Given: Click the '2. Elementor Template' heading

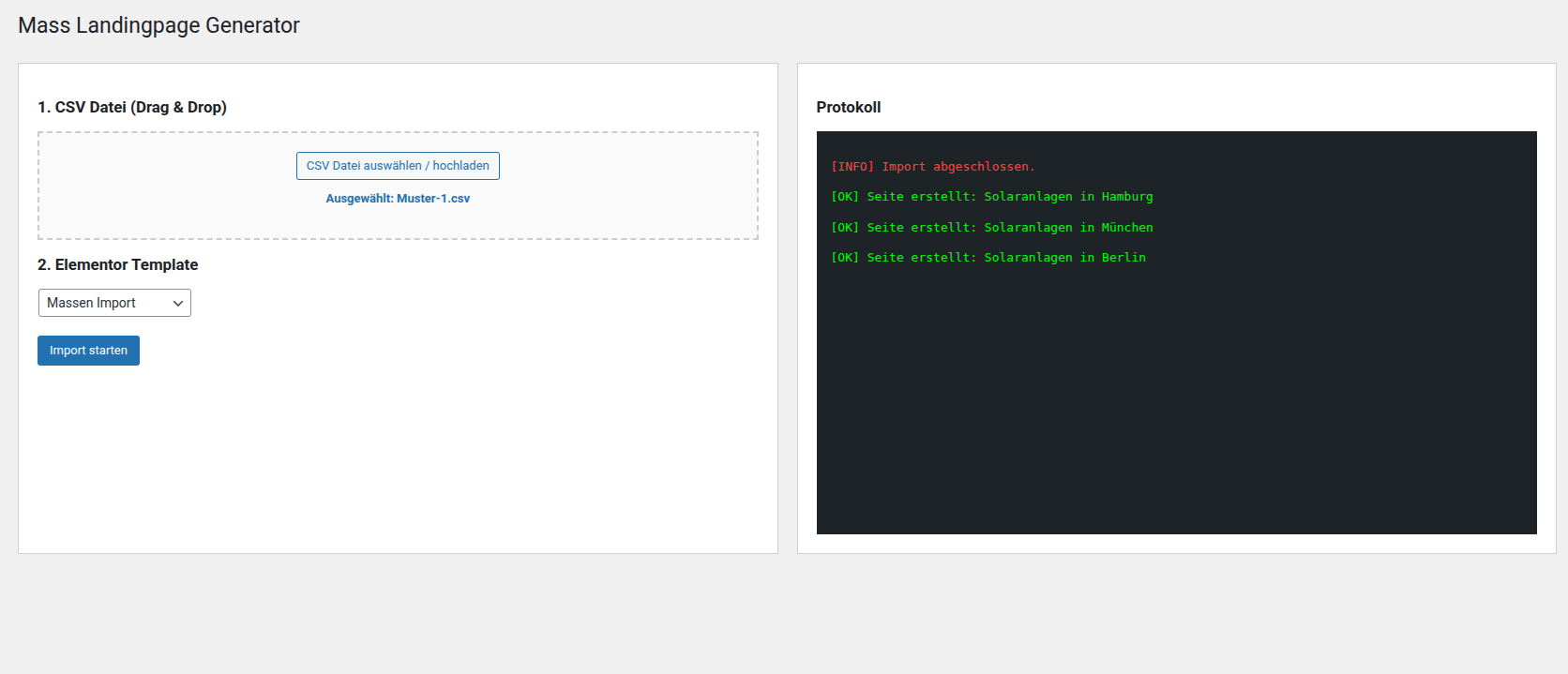Looking at the screenshot, I should [118, 264].
